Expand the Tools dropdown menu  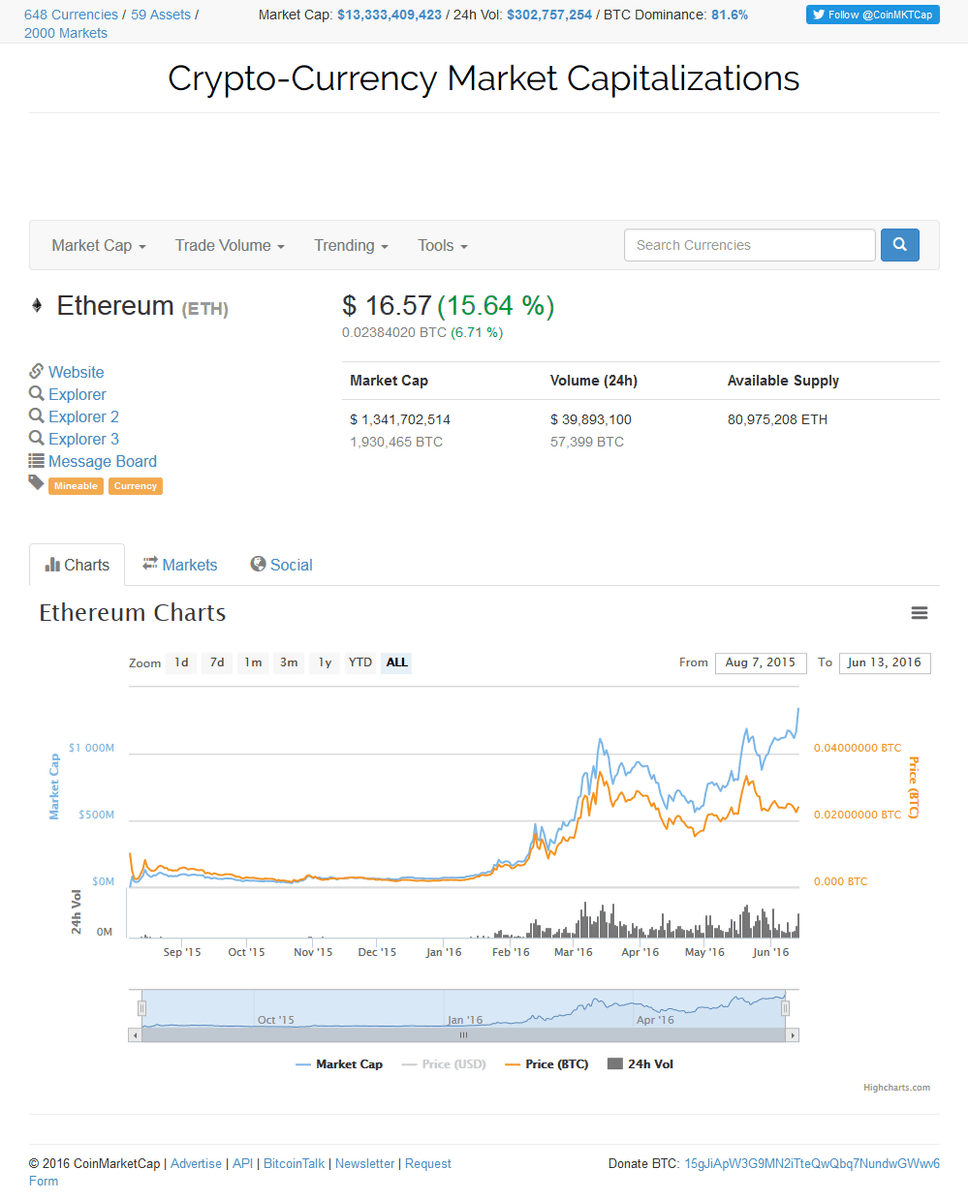click(x=443, y=245)
